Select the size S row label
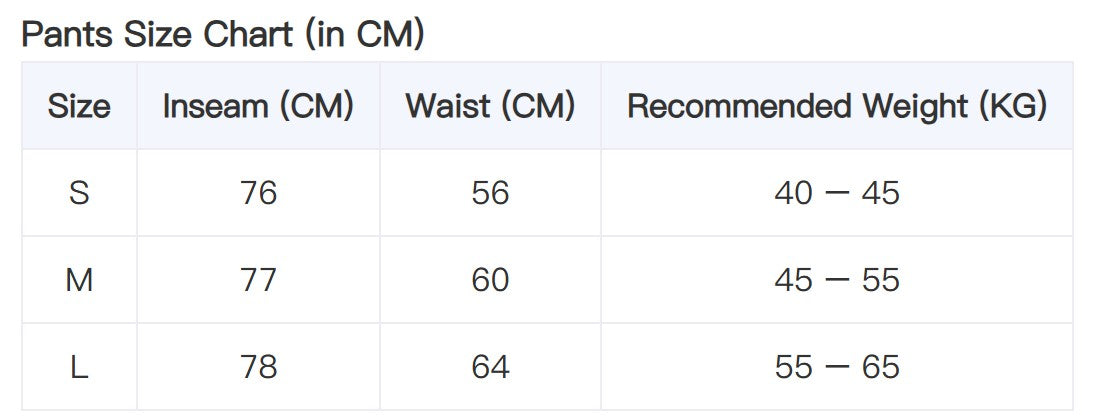Screen dimensions: 1116x420 (79, 192)
